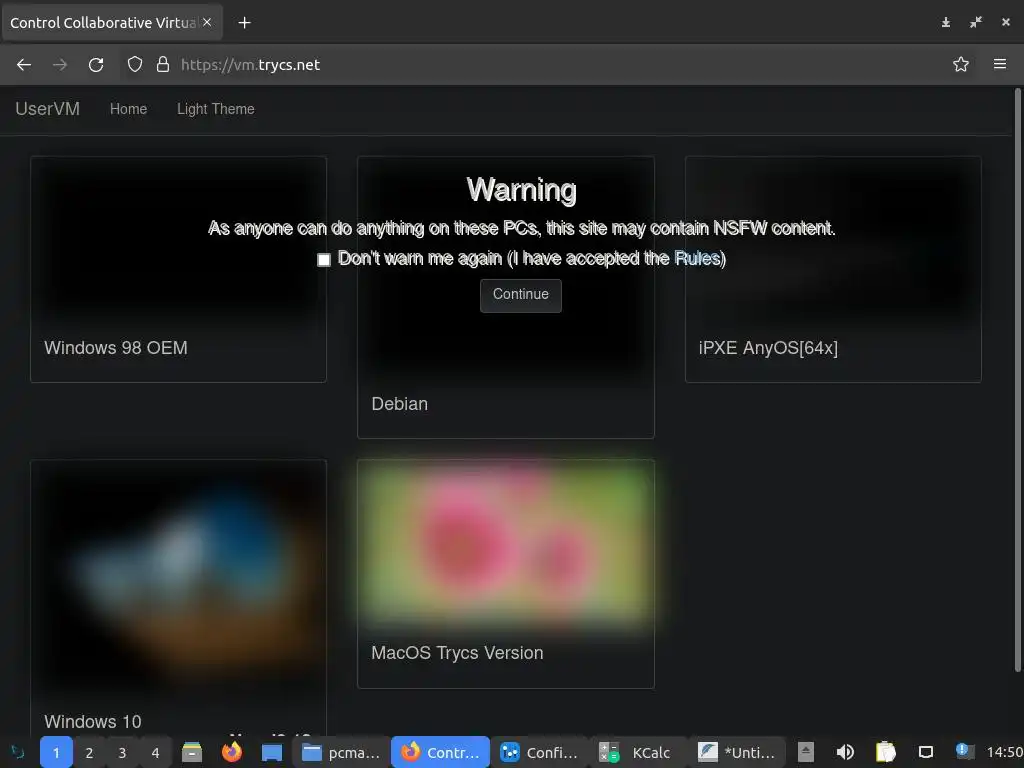Bookmark this page with the star icon
Viewport: 1024px width, 768px height.
(961, 64)
